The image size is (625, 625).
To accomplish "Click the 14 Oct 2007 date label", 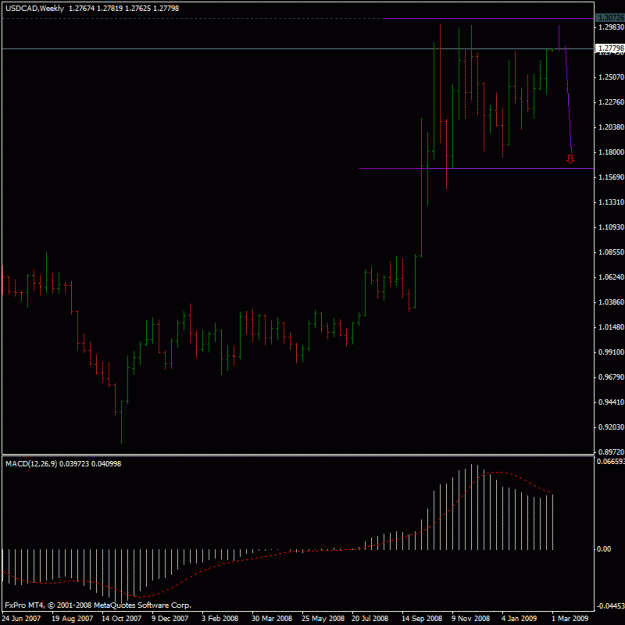I will point(122,618).
